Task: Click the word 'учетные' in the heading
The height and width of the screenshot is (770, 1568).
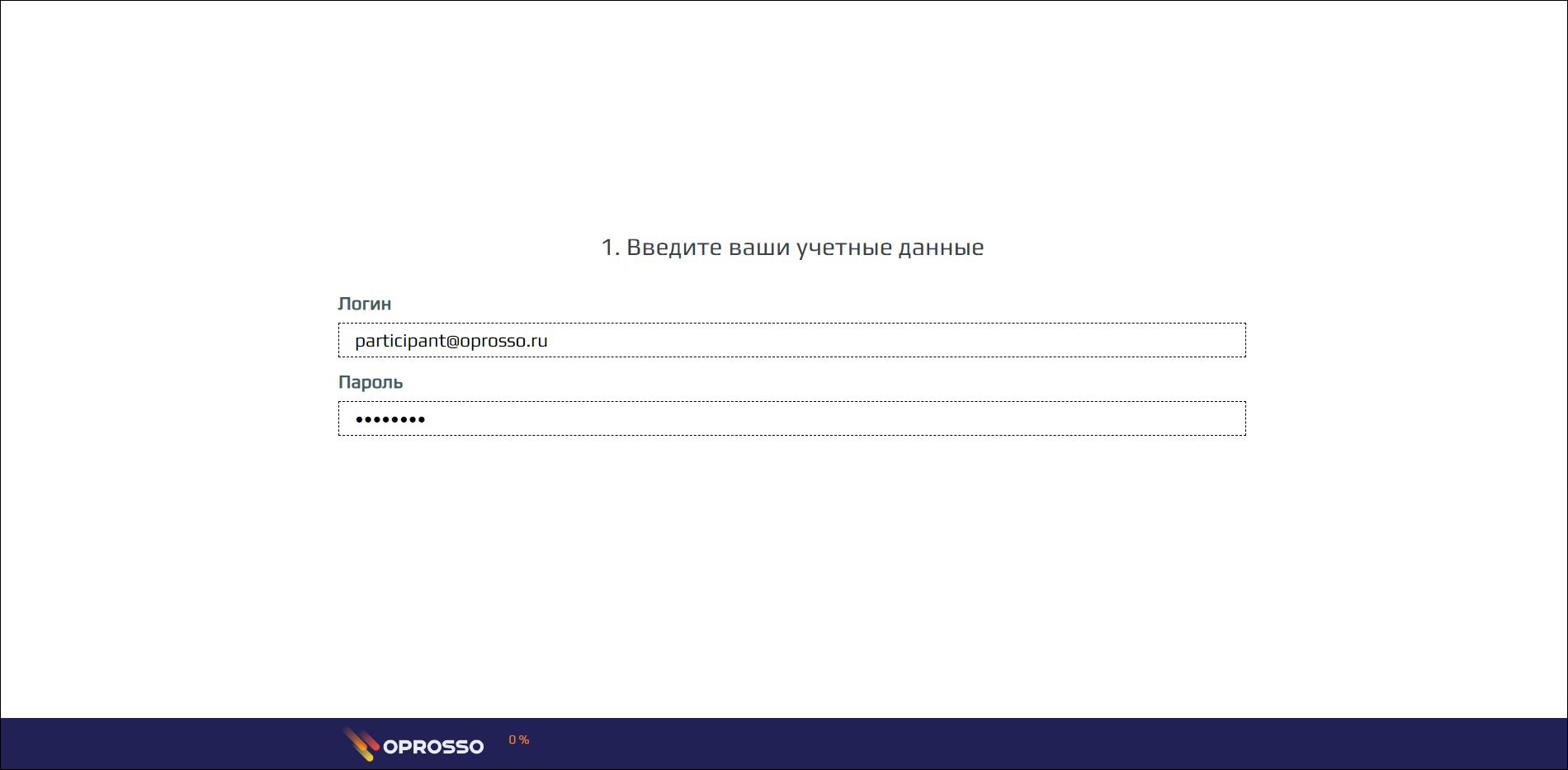Action: pyautogui.click(x=843, y=248)
